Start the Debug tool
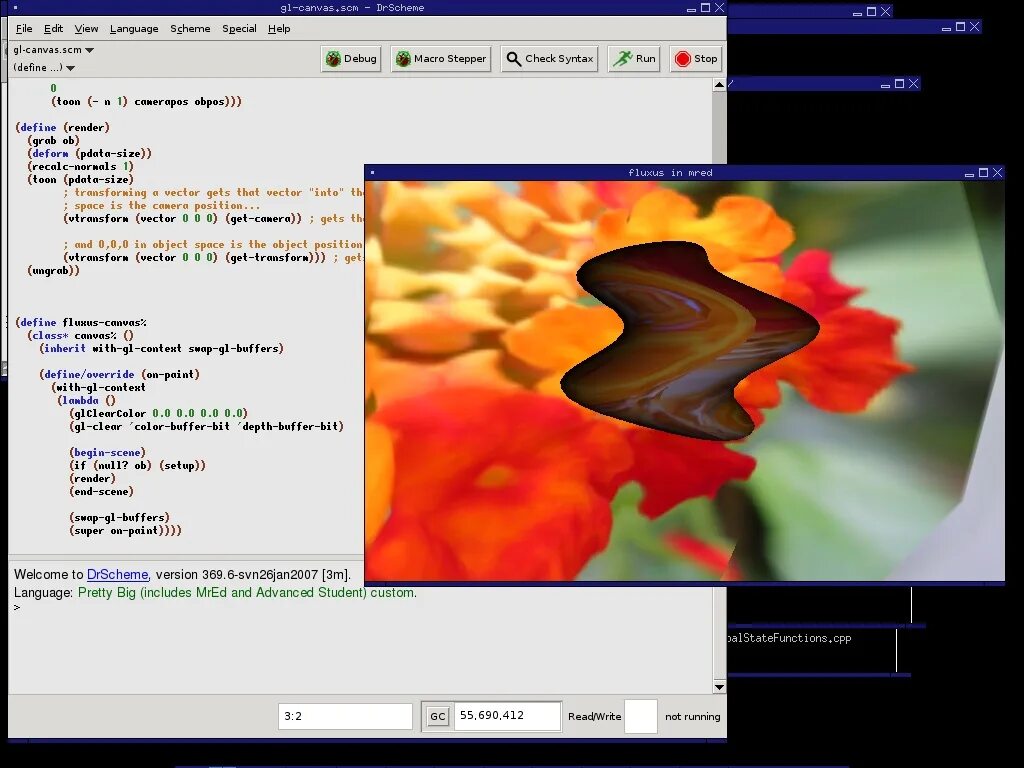The height and width of the screenshot is (768, 1024). [351, 59]
